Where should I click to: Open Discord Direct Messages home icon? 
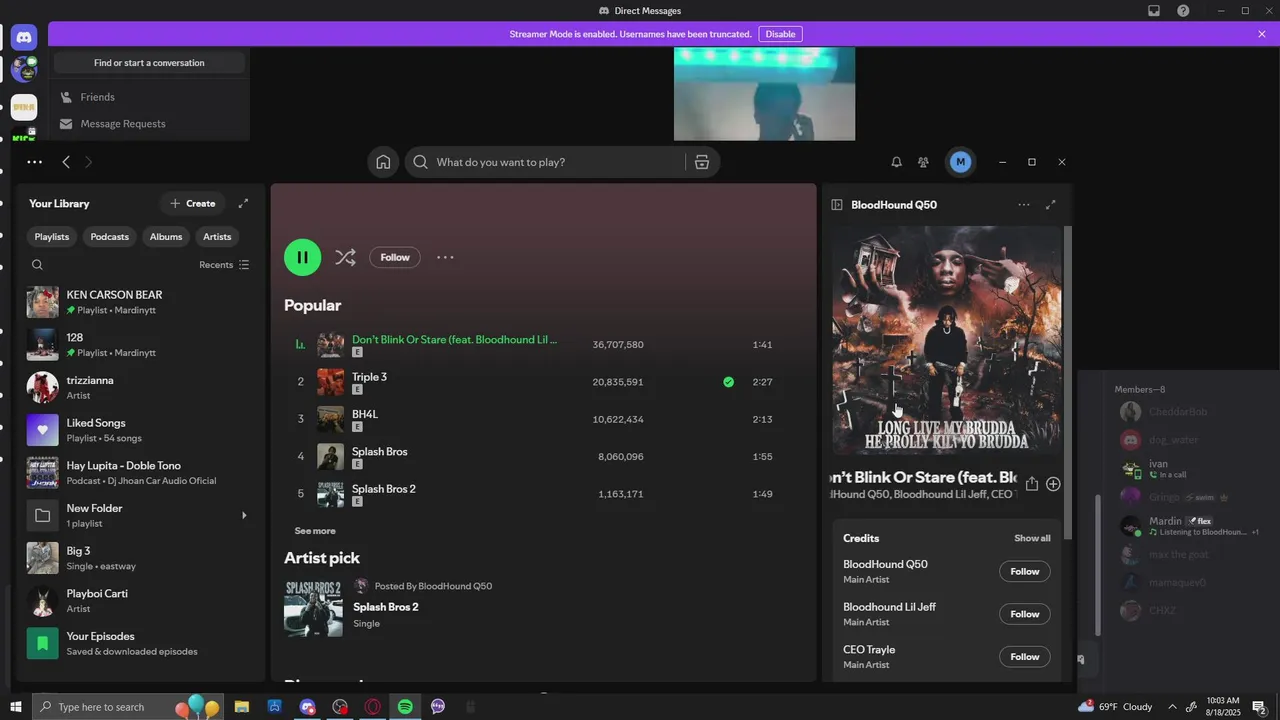coord(24,38)
